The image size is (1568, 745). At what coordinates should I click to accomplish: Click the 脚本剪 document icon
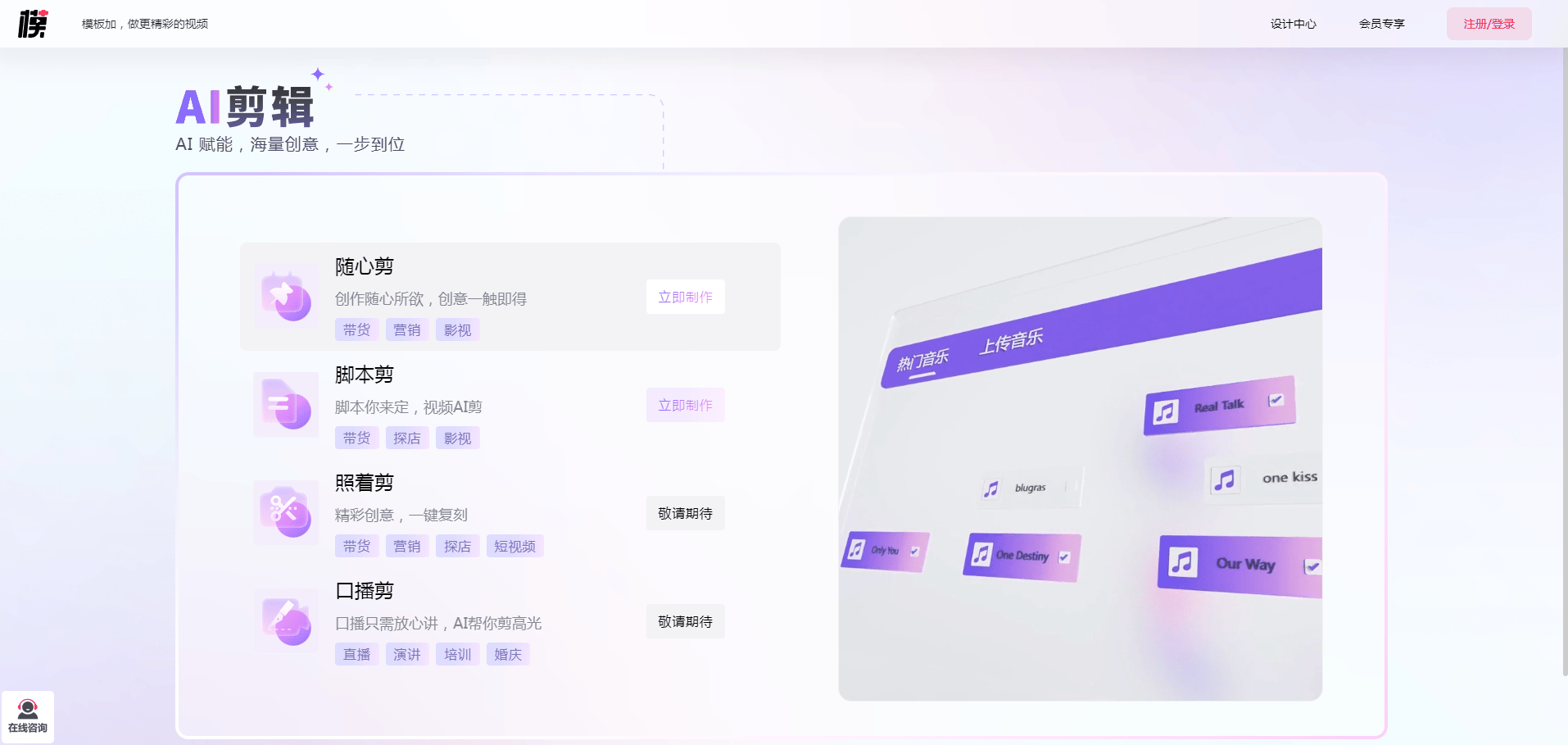coord(286,405)
